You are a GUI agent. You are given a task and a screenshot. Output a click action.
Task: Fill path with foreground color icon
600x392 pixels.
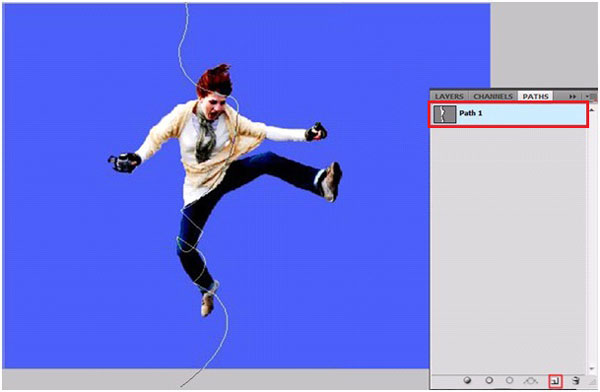467,381
